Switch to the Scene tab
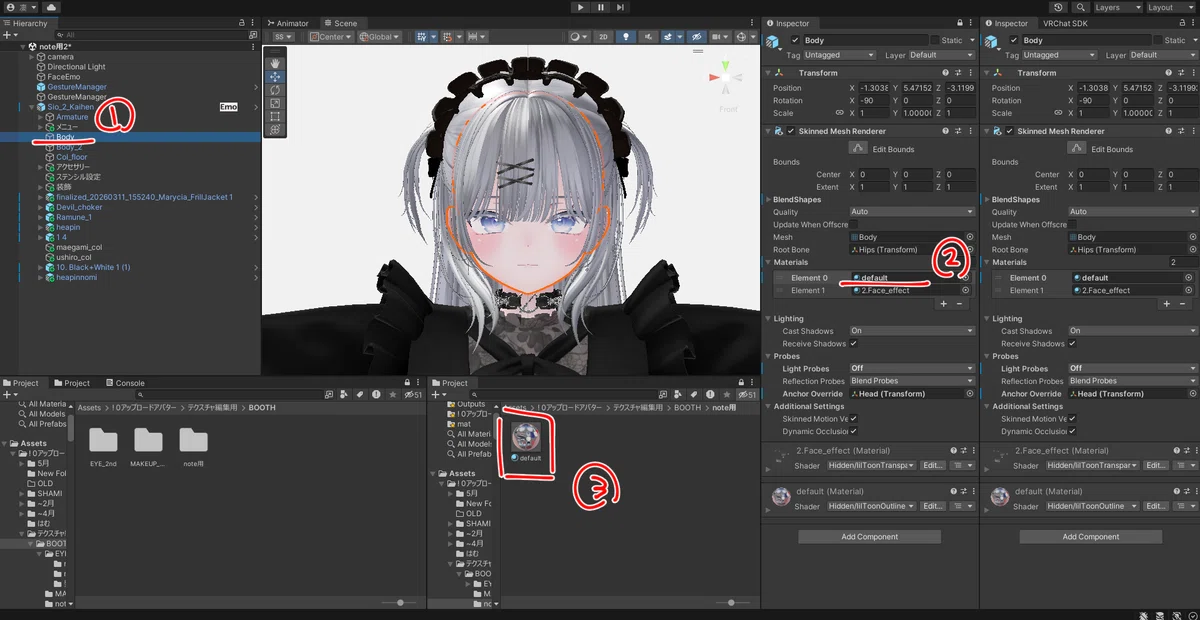1200x620 pixels. [341, 22]
